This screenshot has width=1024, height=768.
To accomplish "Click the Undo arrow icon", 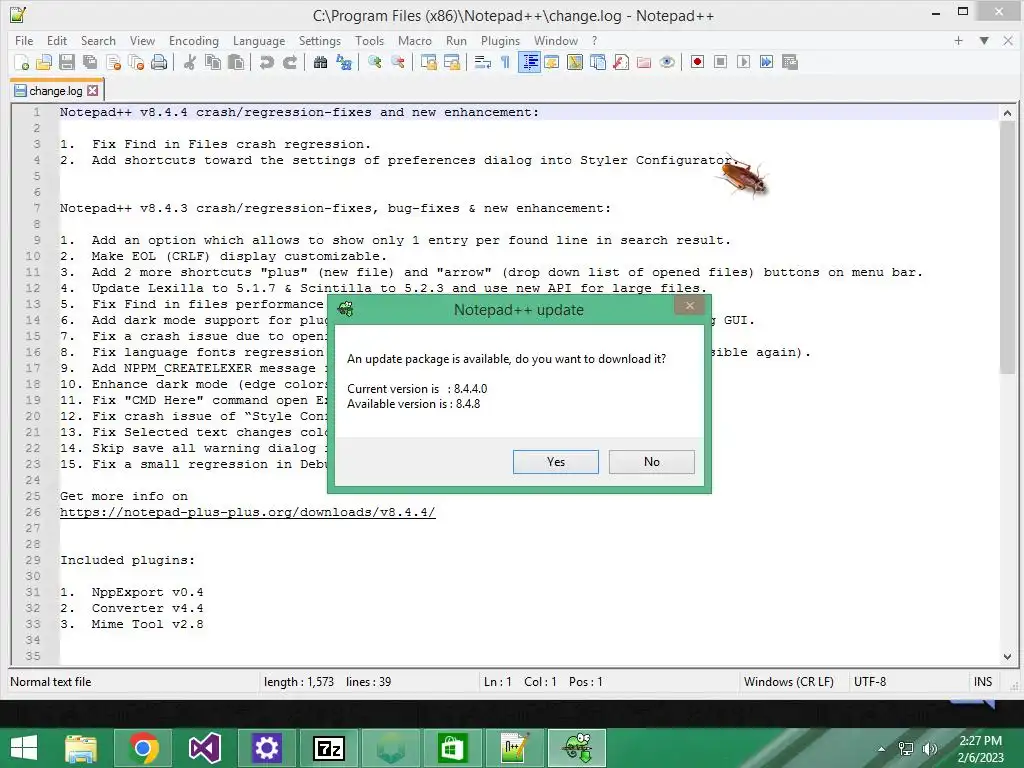I will click(x=266, y=63).
